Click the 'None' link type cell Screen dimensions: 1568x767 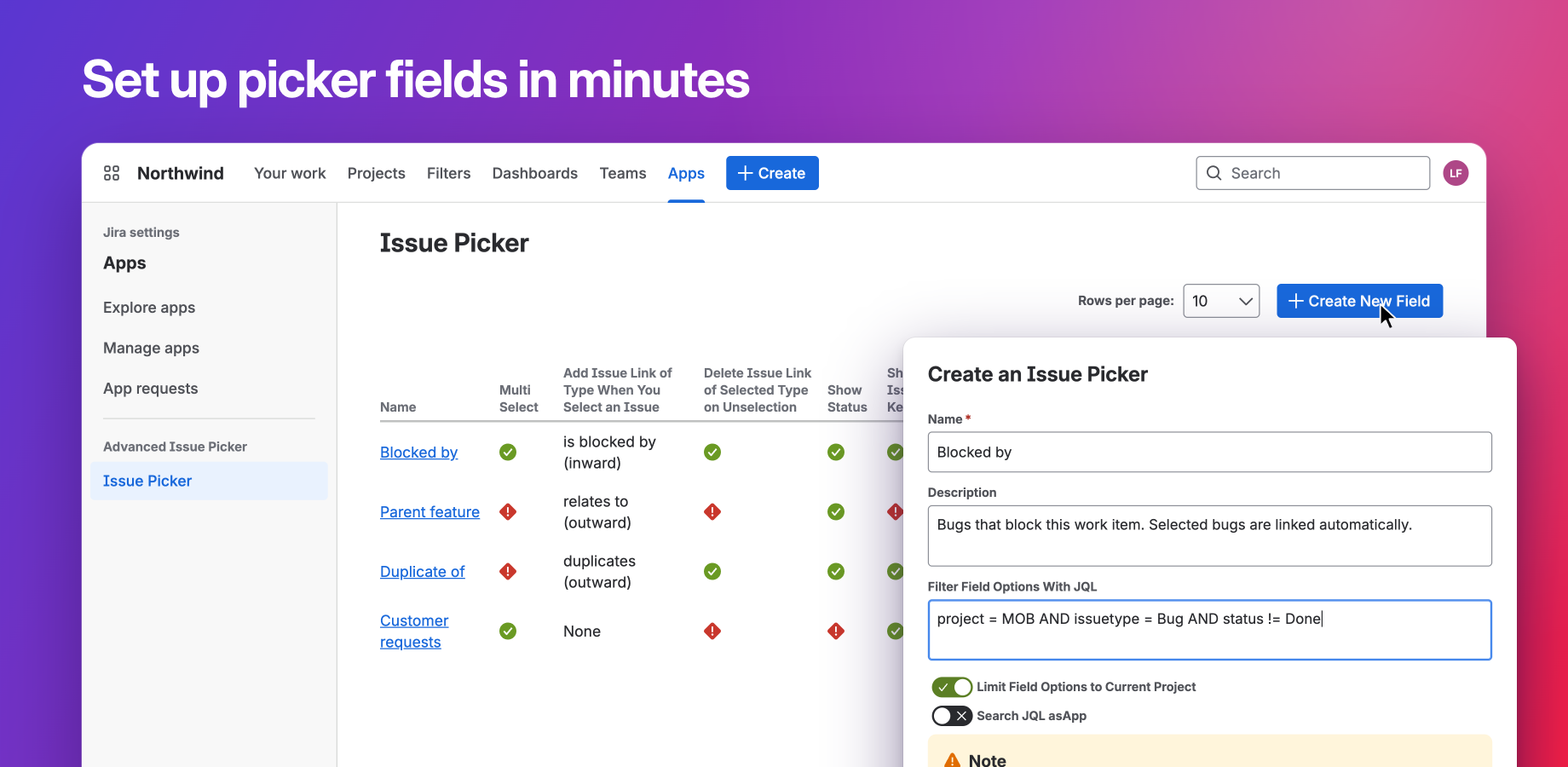[x=582, y=631]
